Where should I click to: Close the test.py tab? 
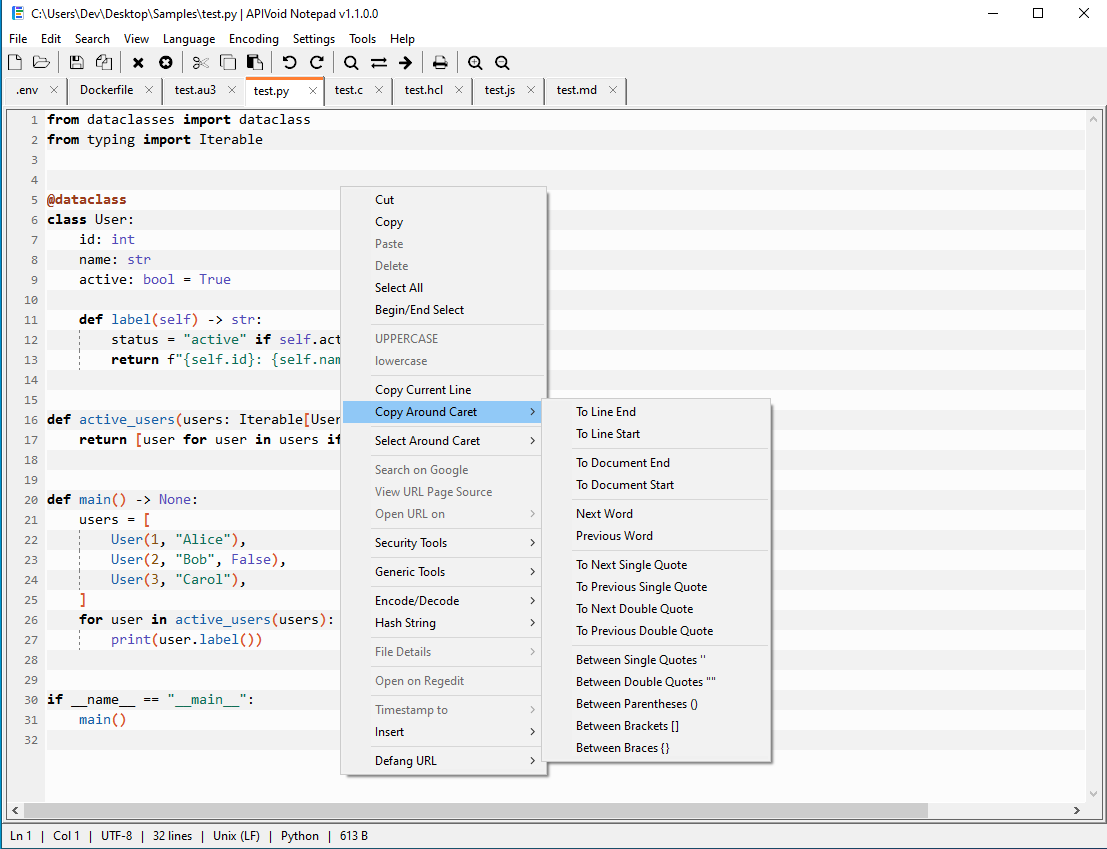coord(313,90)
